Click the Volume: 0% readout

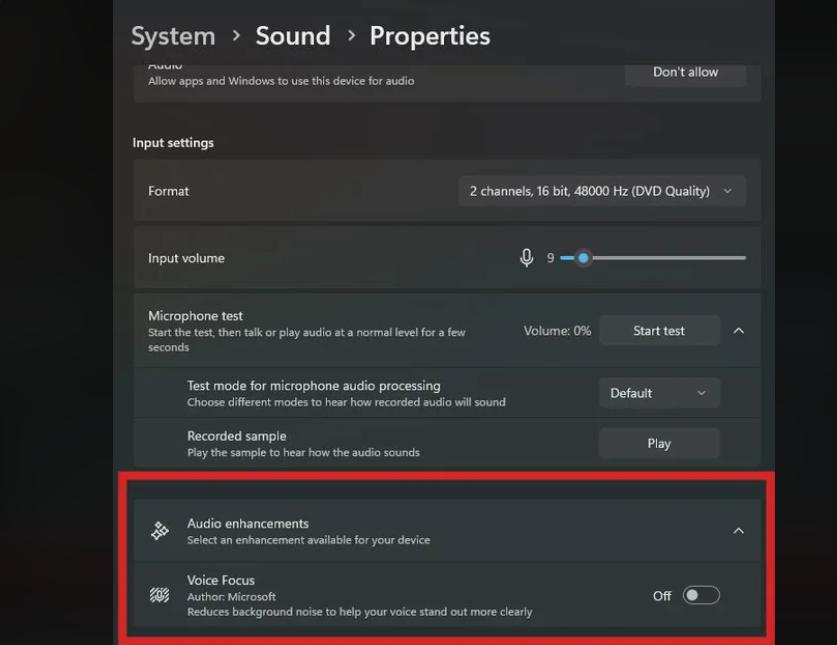(x=557, y=331)
